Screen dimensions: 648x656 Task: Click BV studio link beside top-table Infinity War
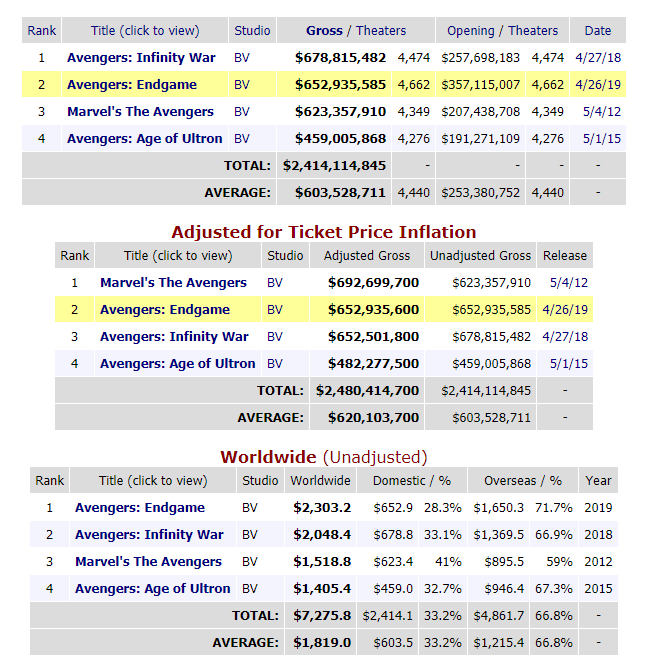pyautogui.click(x=242, y=58)
